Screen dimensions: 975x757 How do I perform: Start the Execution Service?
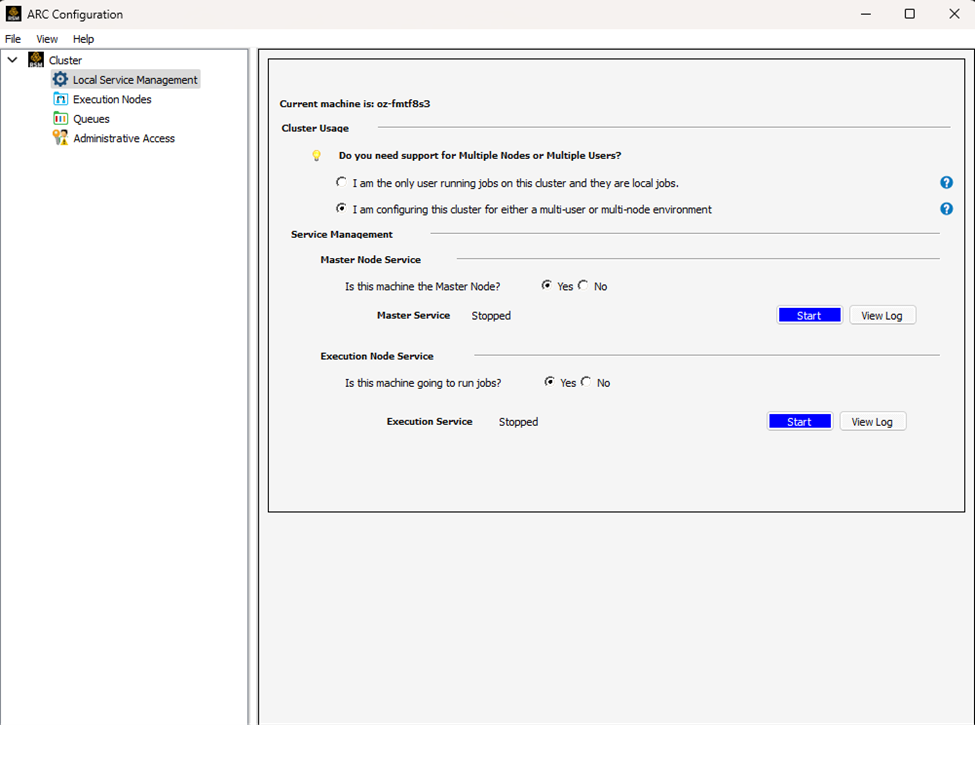point(799,421)
